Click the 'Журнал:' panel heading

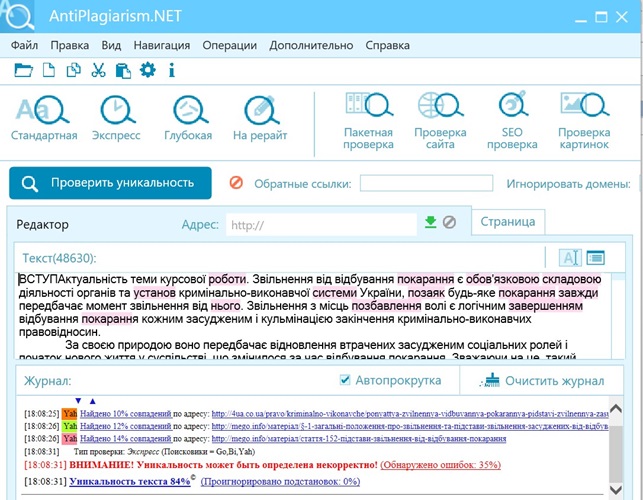click(x=48, y=381)
